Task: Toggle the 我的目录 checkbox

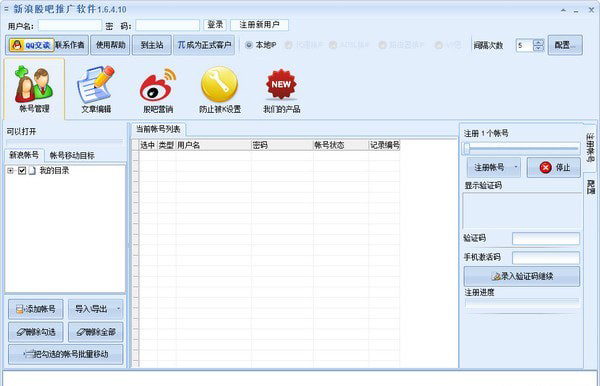Action: pos(22,171)
